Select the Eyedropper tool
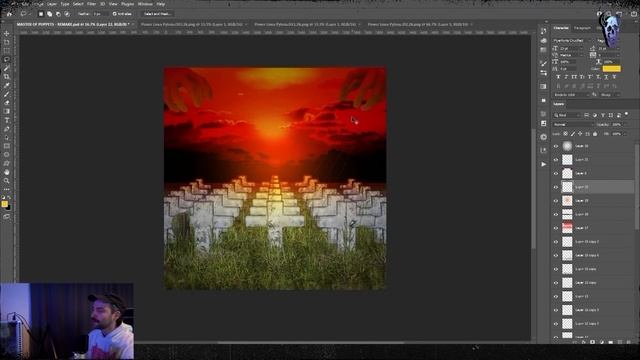Screen dimensions: 640x360 click(7, 85)
